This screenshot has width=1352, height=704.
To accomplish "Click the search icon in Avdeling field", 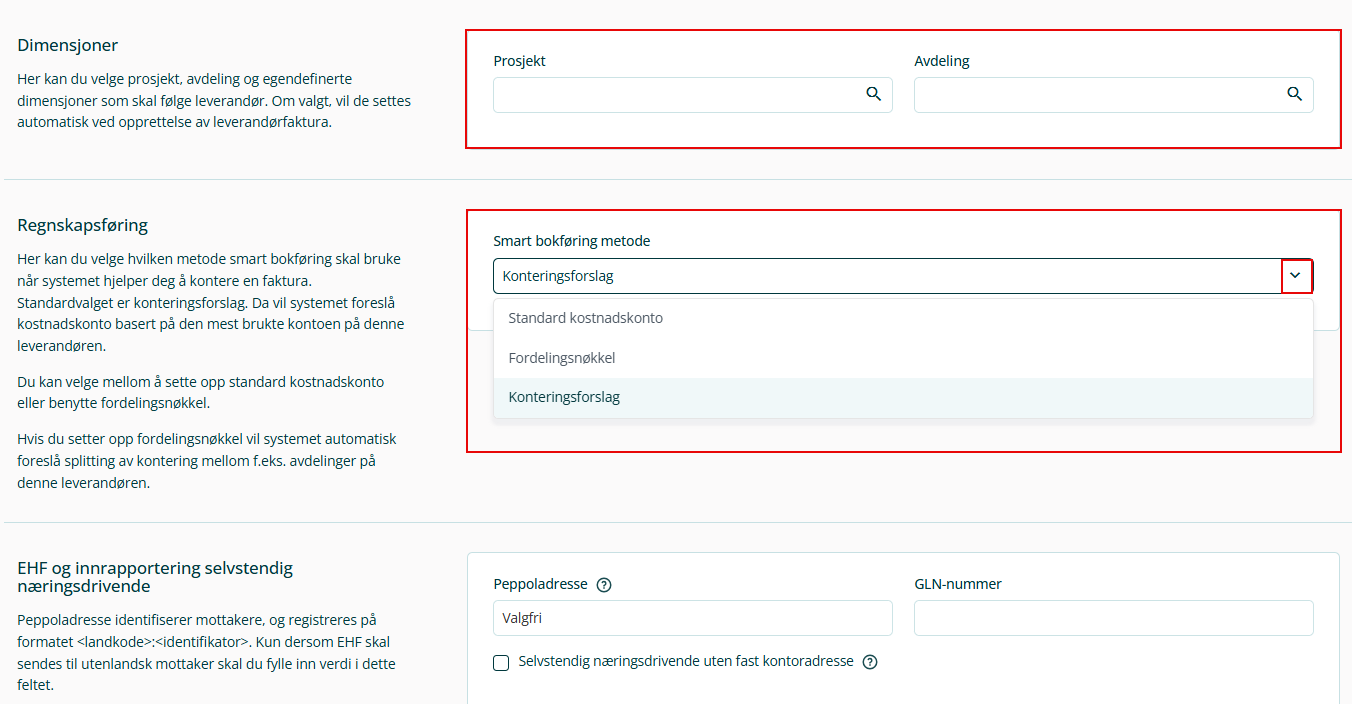I will coord(1294,94).
